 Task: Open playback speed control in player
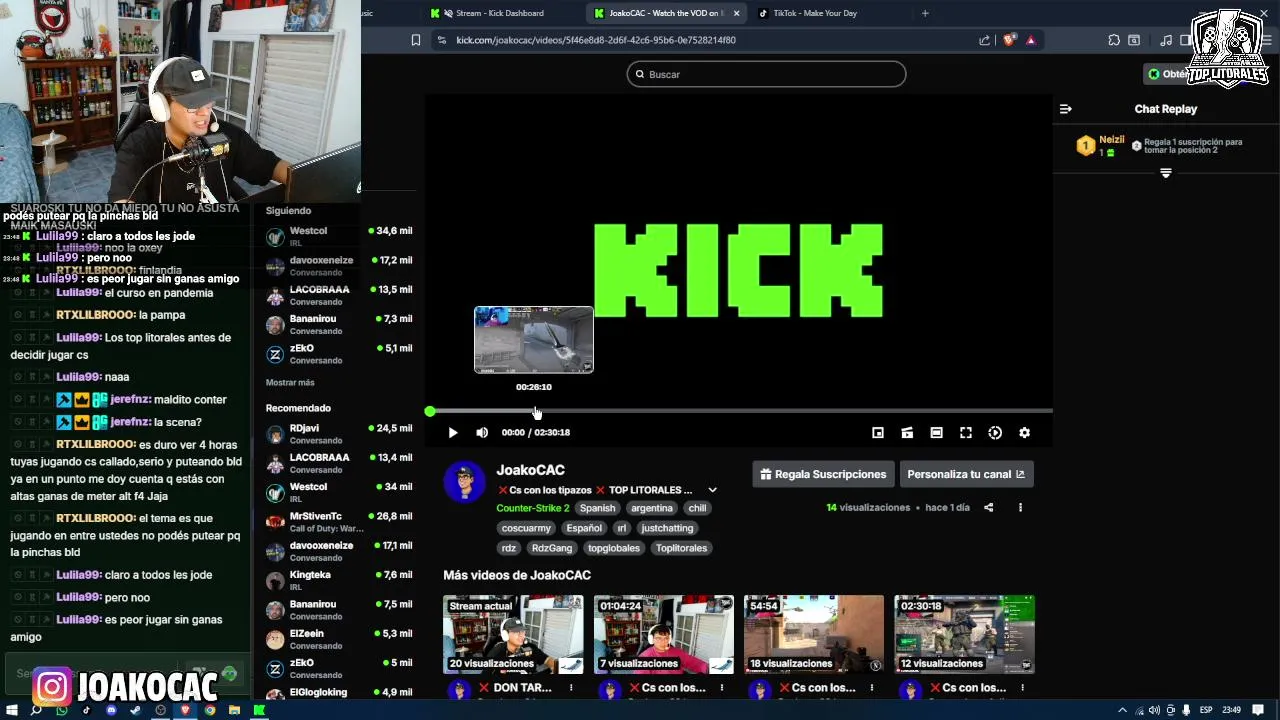pos(995,433)
